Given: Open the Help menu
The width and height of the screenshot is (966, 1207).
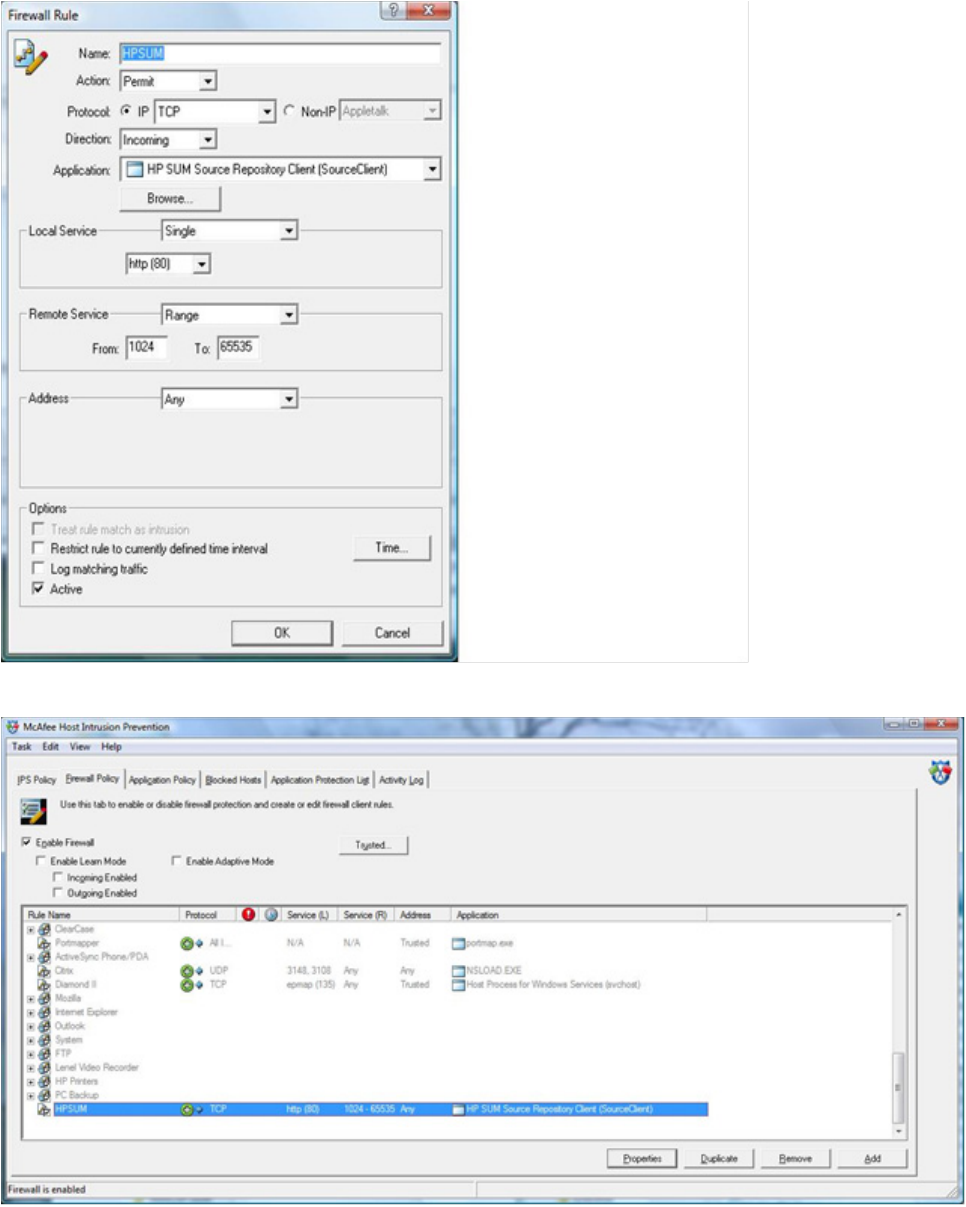Looking at the screenshot, I should point(111,747).
